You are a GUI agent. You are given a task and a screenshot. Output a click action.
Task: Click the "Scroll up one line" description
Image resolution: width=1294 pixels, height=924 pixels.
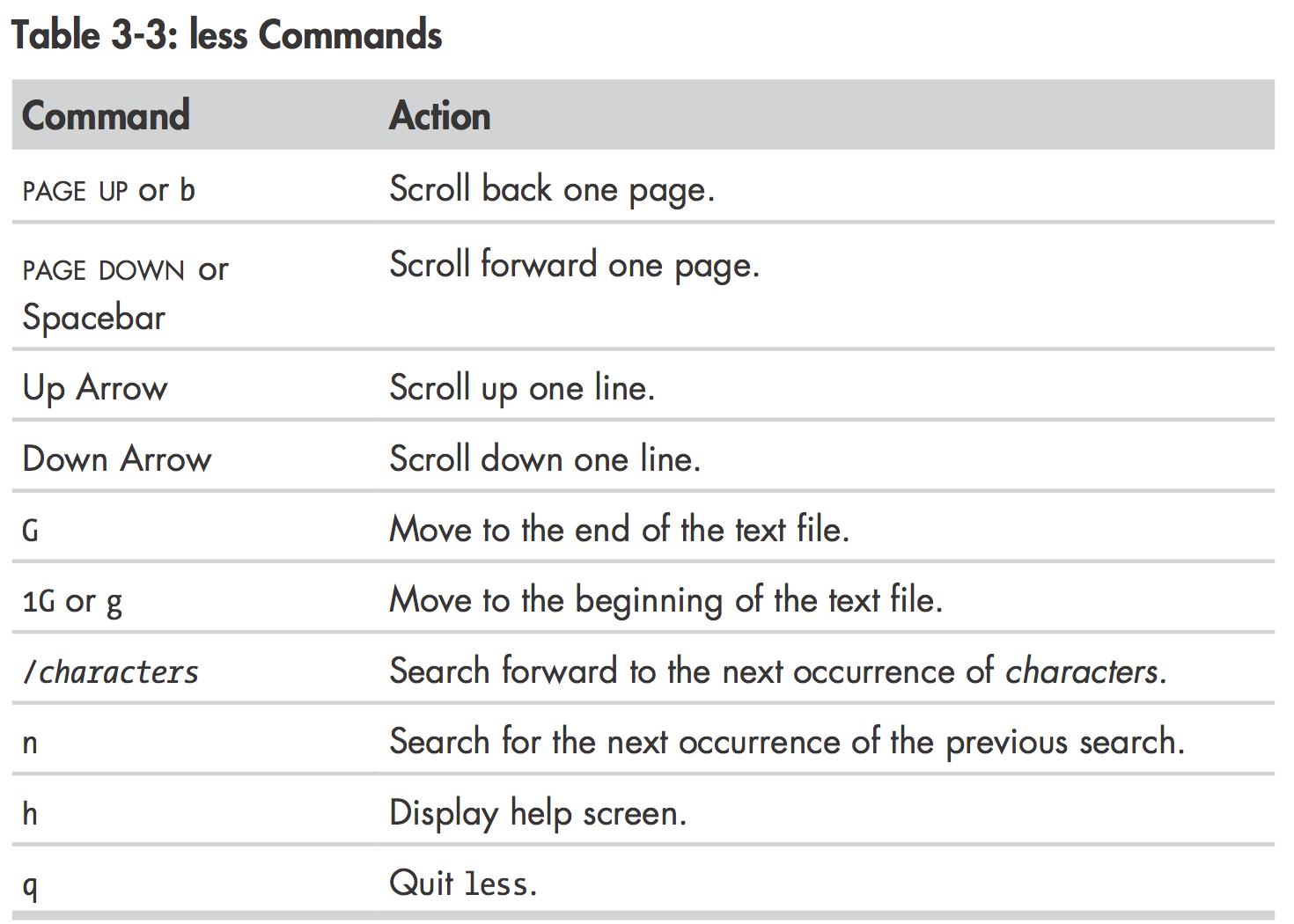click(521, 388)
